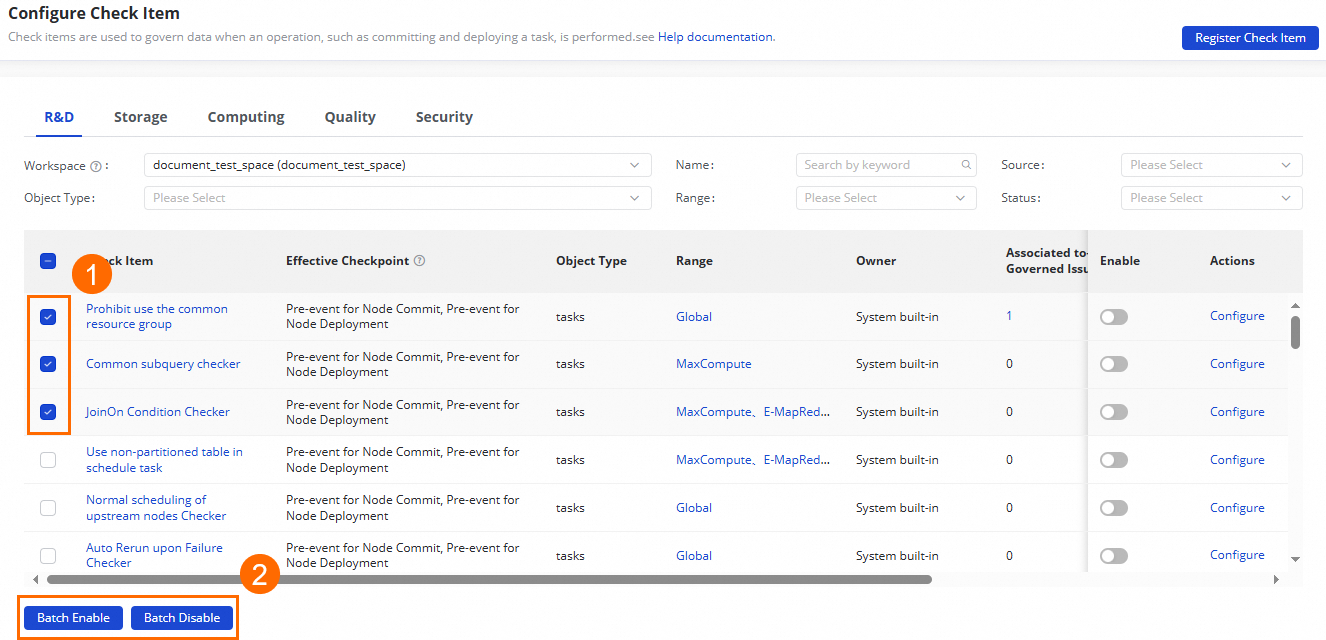
Task: Switch to the Storage tab
Action: pyautogui.click(x=141, y=117)
